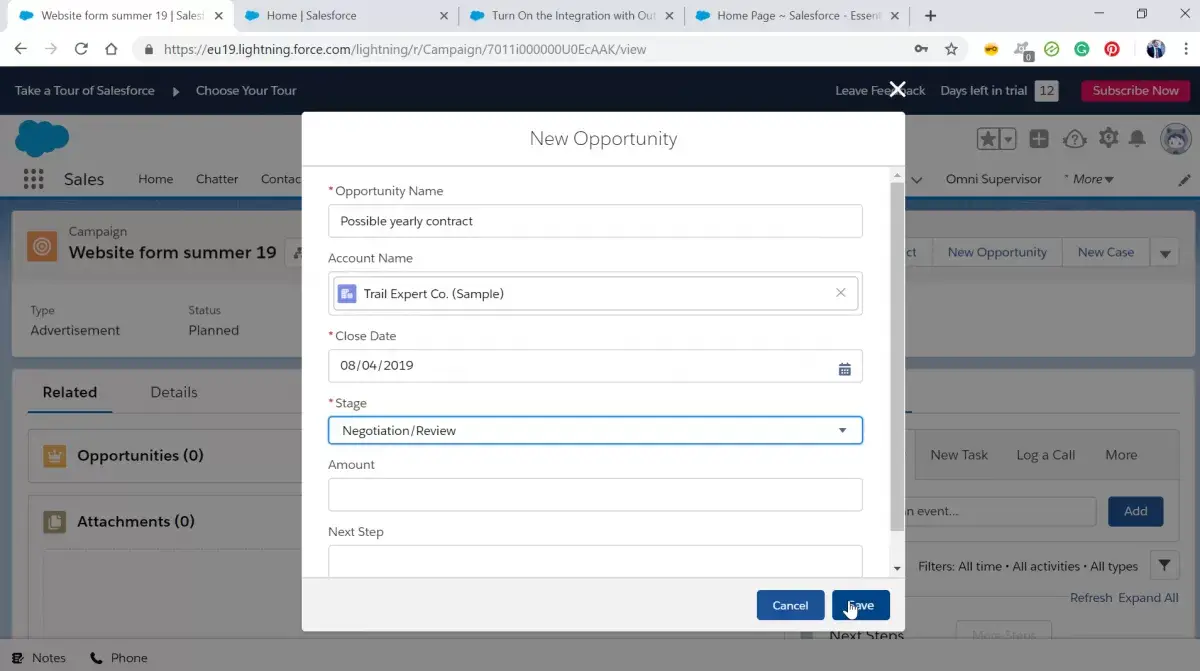This screenshot has height=671, width=1200.
Task: Open the Stage dropdown showing Negotiation/Review
Action: [x=595, y=430]
